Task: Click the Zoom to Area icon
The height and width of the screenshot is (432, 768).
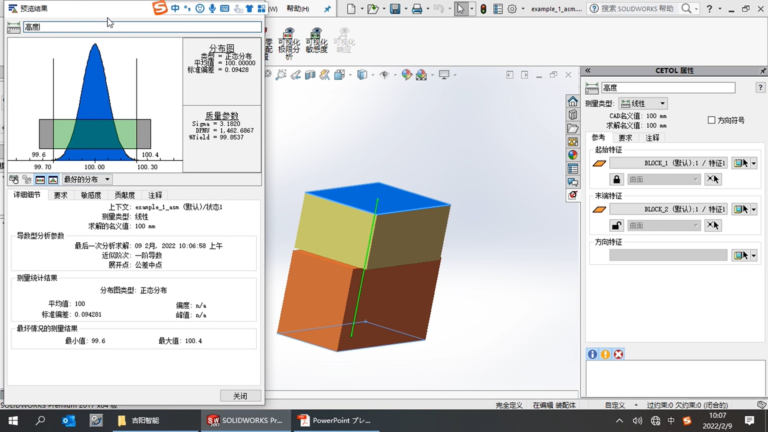Action: point(281,75)
